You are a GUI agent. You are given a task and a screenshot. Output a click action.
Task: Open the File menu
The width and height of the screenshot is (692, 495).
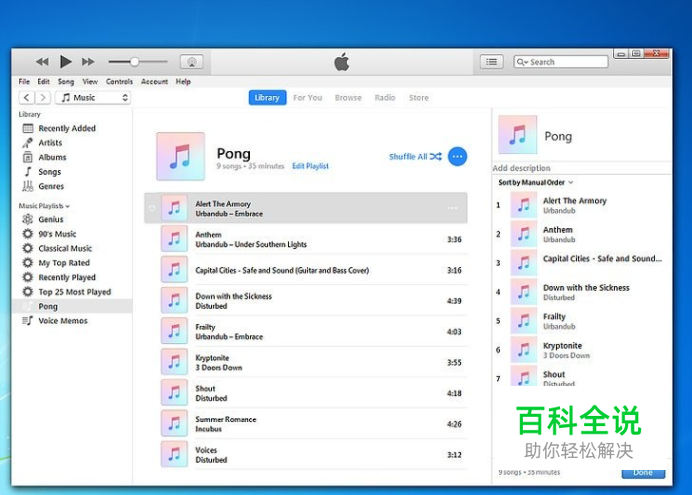[x=24, y=82]
